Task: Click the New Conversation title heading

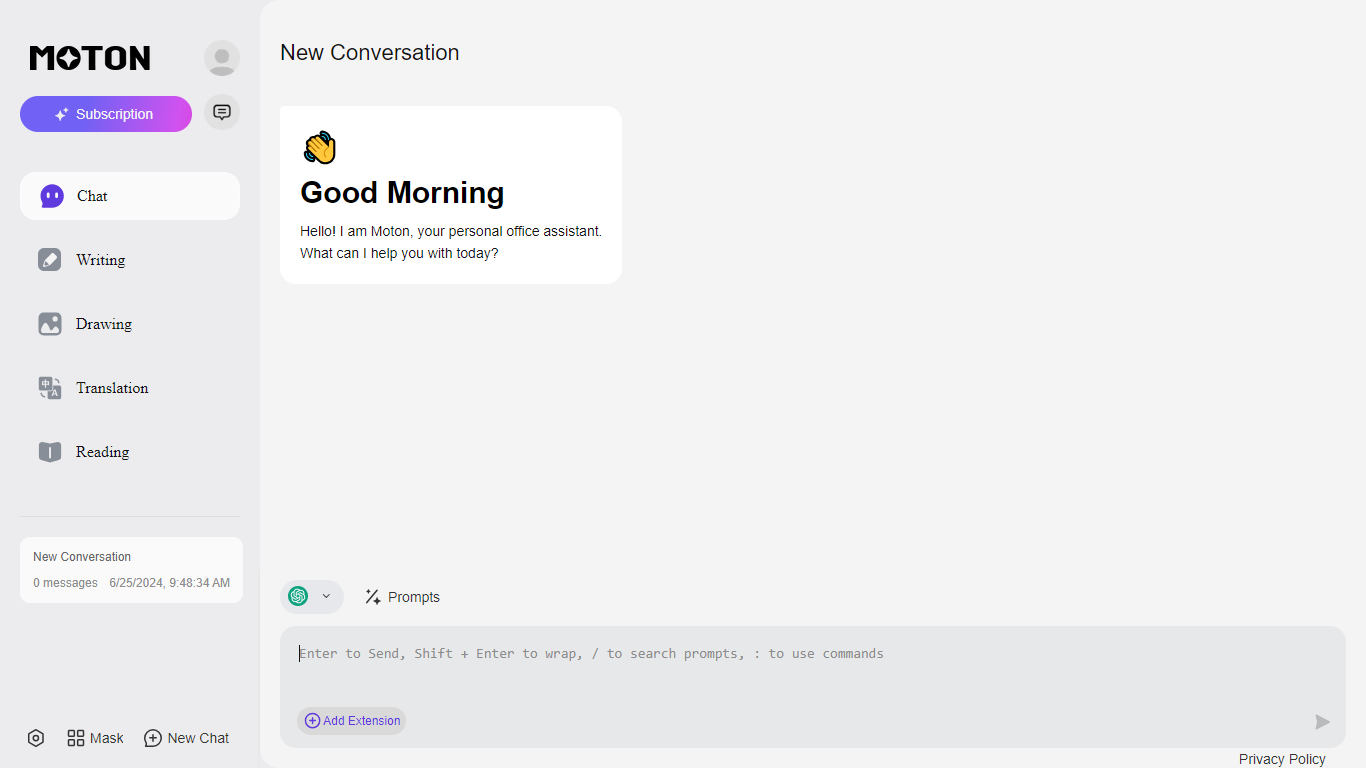Action: pyautogui.click(x=370, y=53)
